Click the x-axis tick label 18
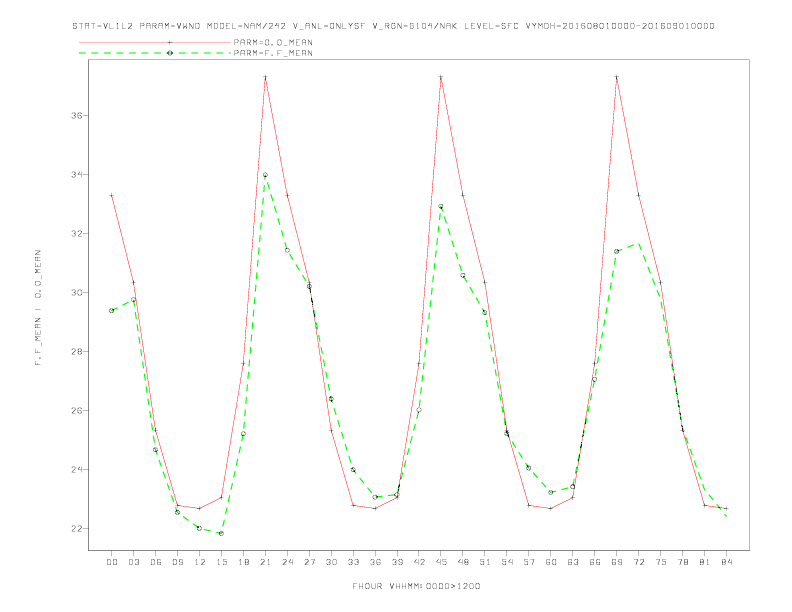The image size is (792, 612). pos(243,562)
